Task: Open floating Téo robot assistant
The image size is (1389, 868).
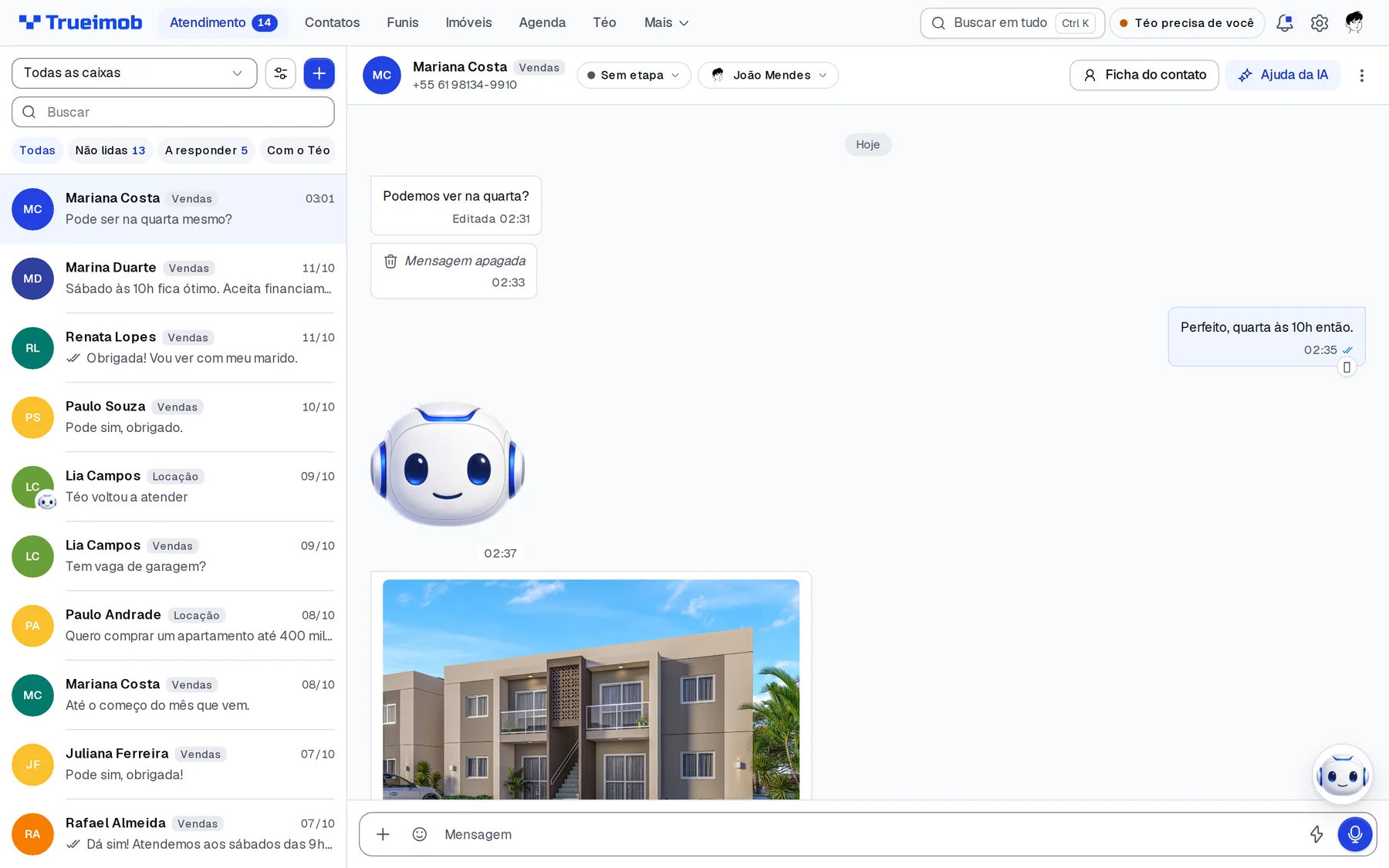Action: point(1343,775)
